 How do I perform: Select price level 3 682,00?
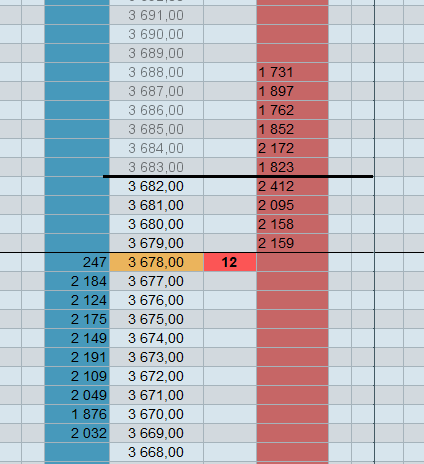pos(156,186)
